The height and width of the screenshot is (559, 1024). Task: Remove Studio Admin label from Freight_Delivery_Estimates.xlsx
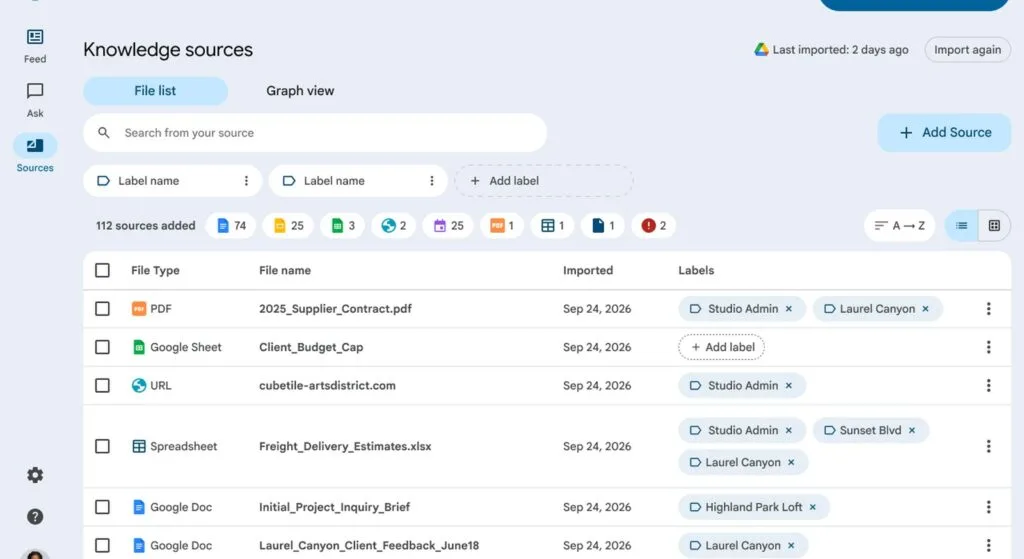pos(789,430)
